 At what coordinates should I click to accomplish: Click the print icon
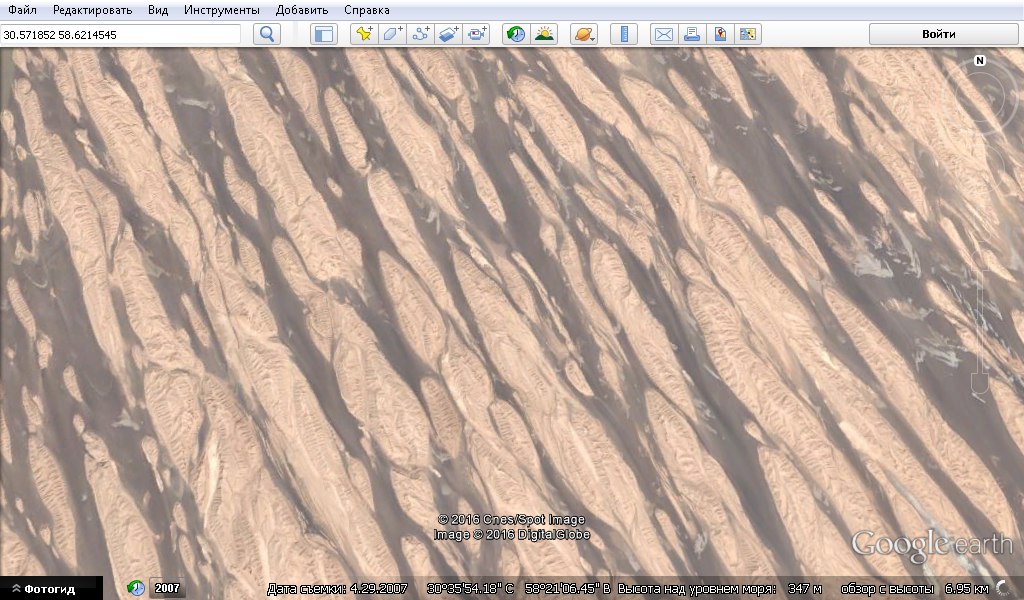pos(692,34)
